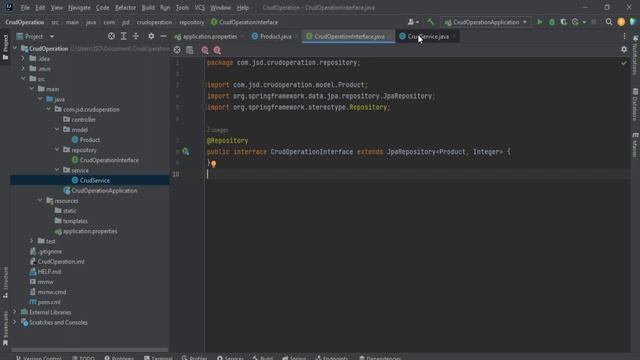Click the green inspection checkmark in editor
The width and height of the screenshot is (640, 360).
(624, 63)
